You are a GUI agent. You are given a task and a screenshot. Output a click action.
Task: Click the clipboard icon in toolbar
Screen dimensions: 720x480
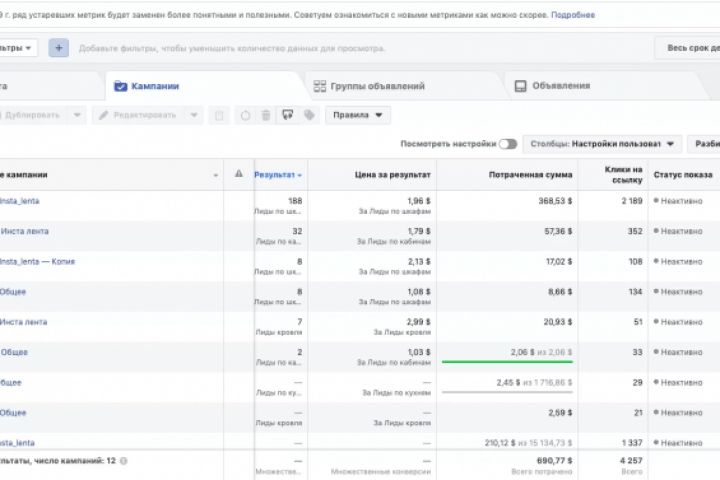(x=220, y=115)
